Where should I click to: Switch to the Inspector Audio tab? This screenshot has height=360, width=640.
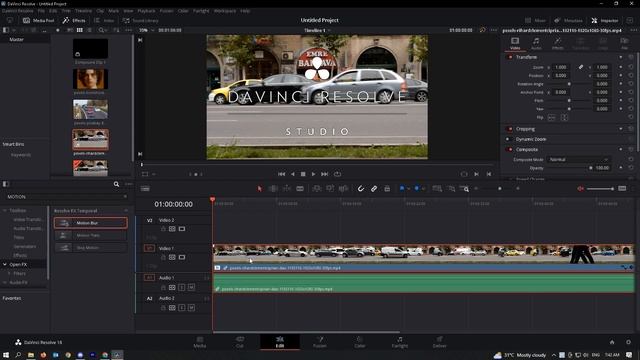pyautogui.click(x=536, y=43)
